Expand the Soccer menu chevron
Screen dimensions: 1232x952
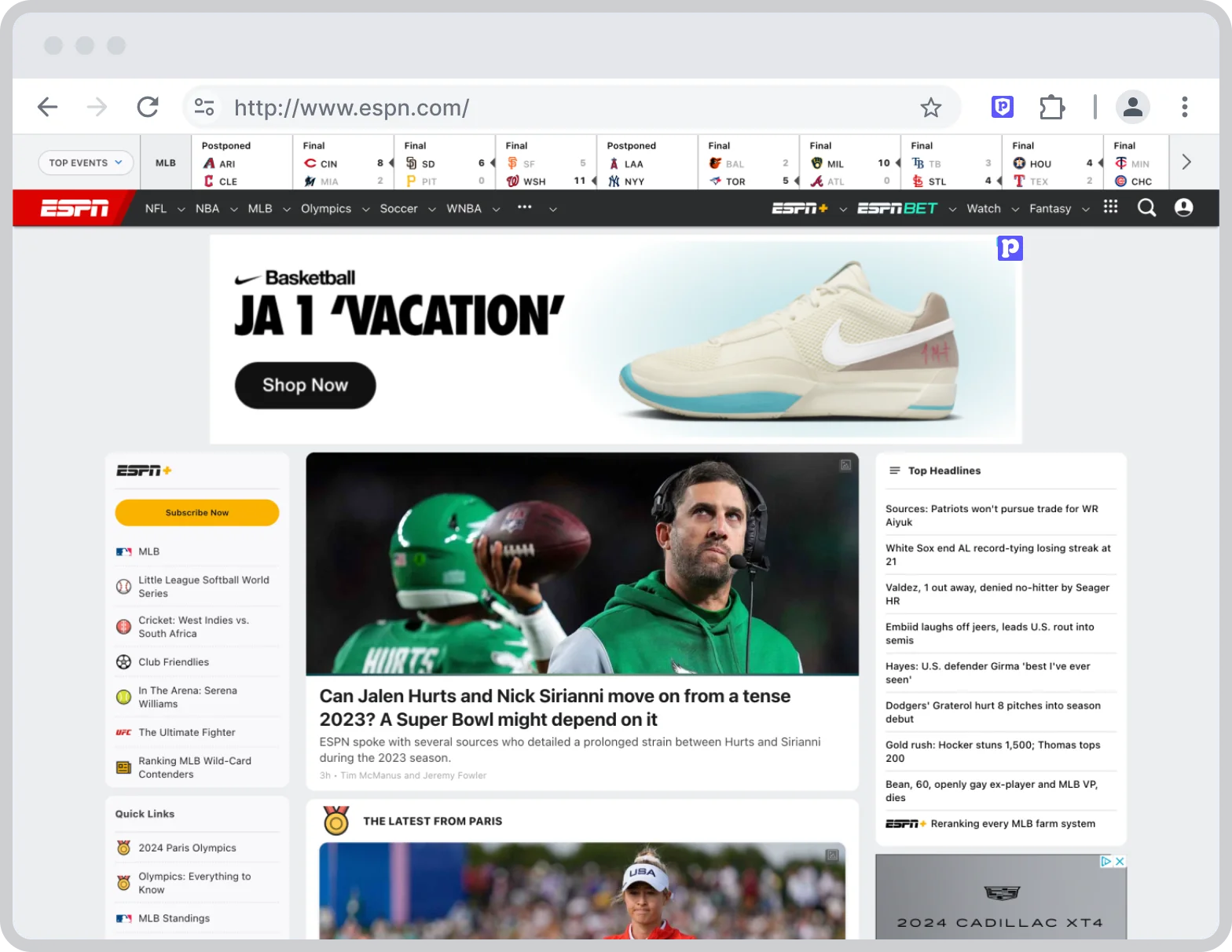coord(431,210)
